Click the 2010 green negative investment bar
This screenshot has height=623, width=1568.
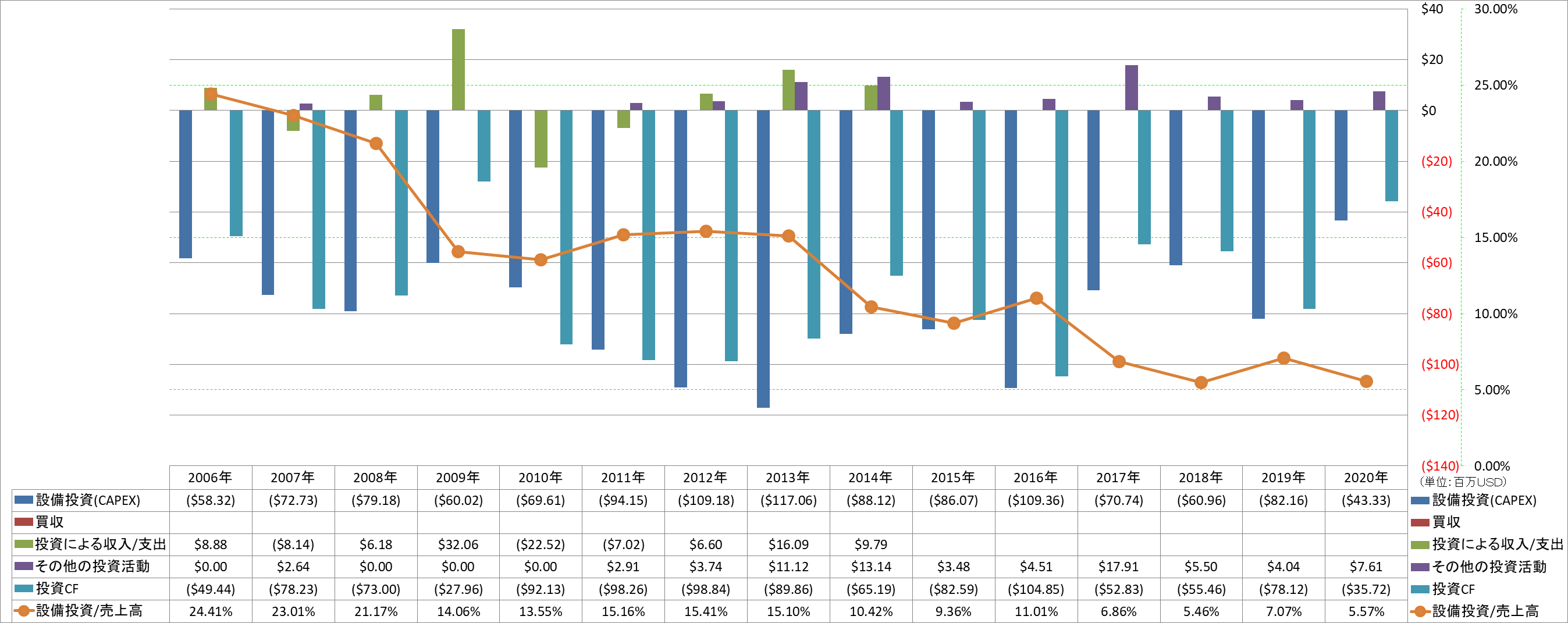tap(541, 138)
